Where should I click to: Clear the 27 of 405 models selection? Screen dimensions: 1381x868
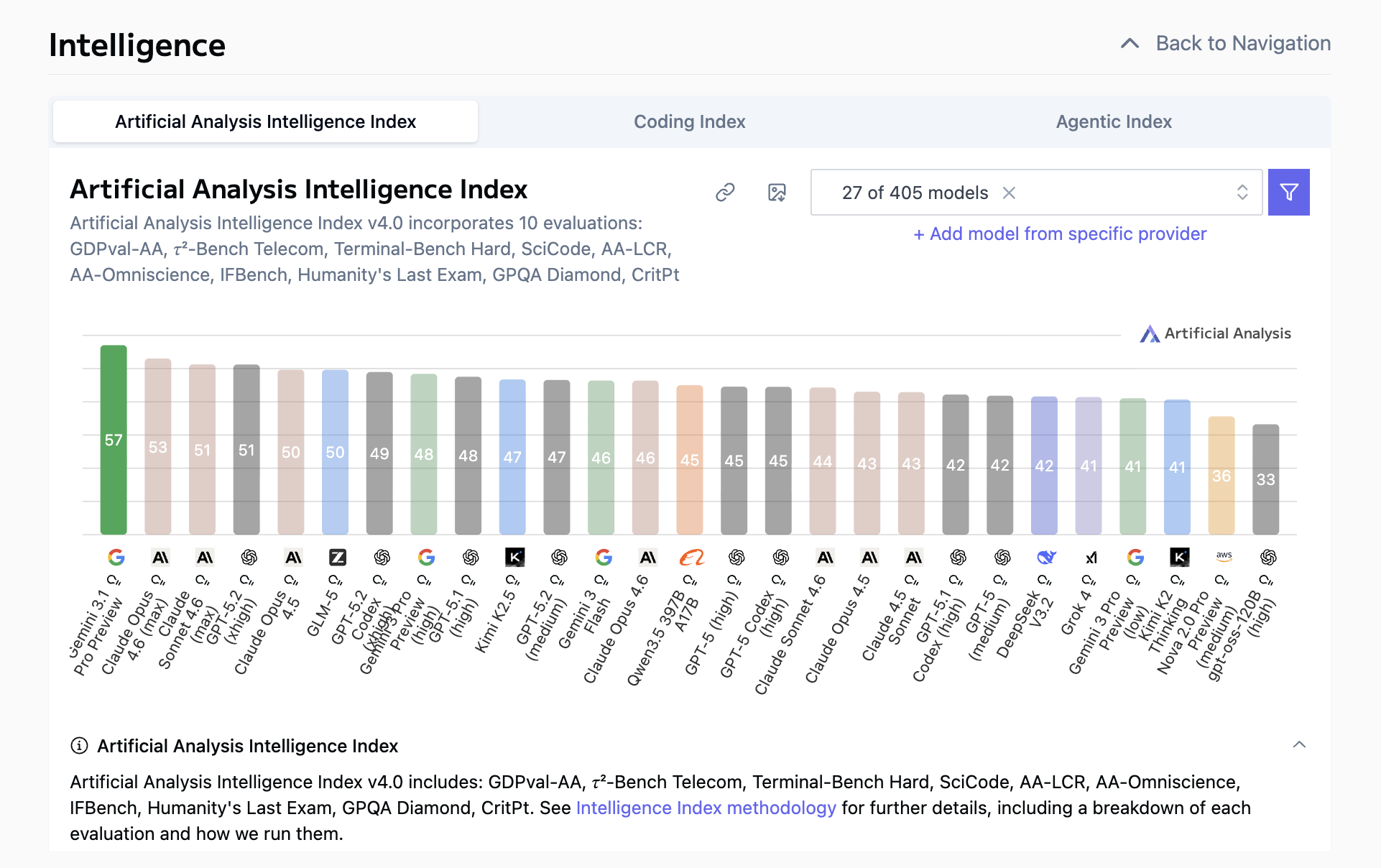click(1009, 193)
